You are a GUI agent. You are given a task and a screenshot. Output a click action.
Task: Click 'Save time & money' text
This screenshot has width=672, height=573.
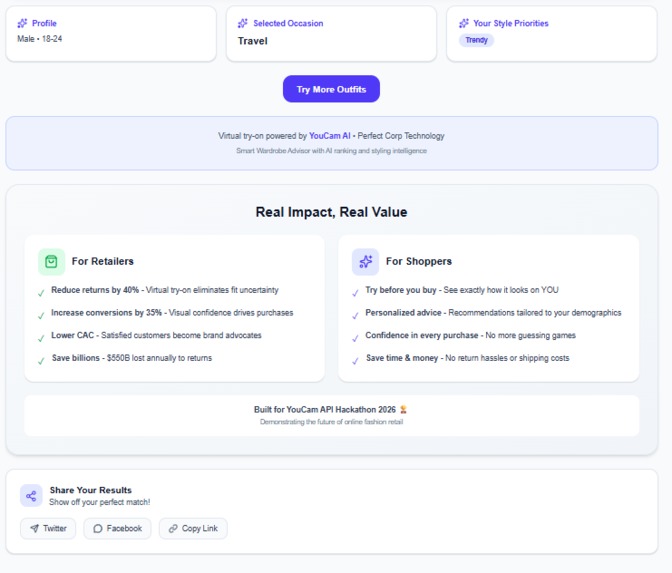[x=402, y=358]
